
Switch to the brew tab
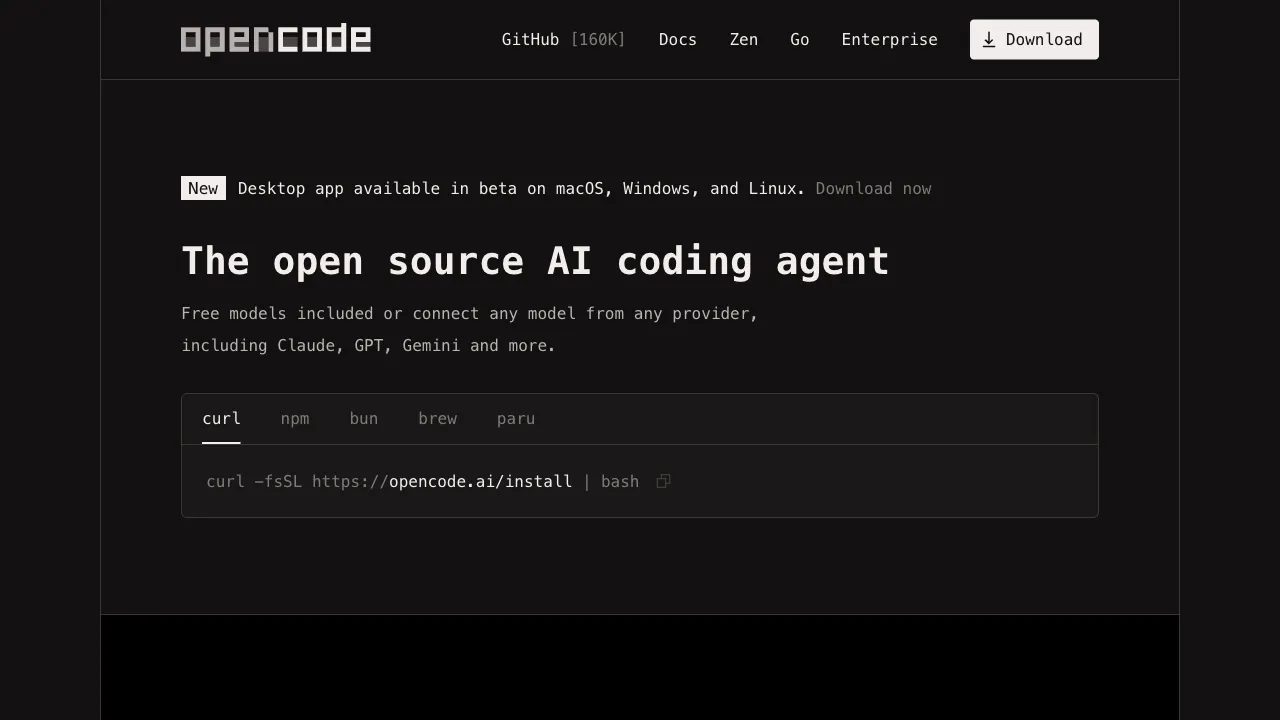tap(438, 419)
